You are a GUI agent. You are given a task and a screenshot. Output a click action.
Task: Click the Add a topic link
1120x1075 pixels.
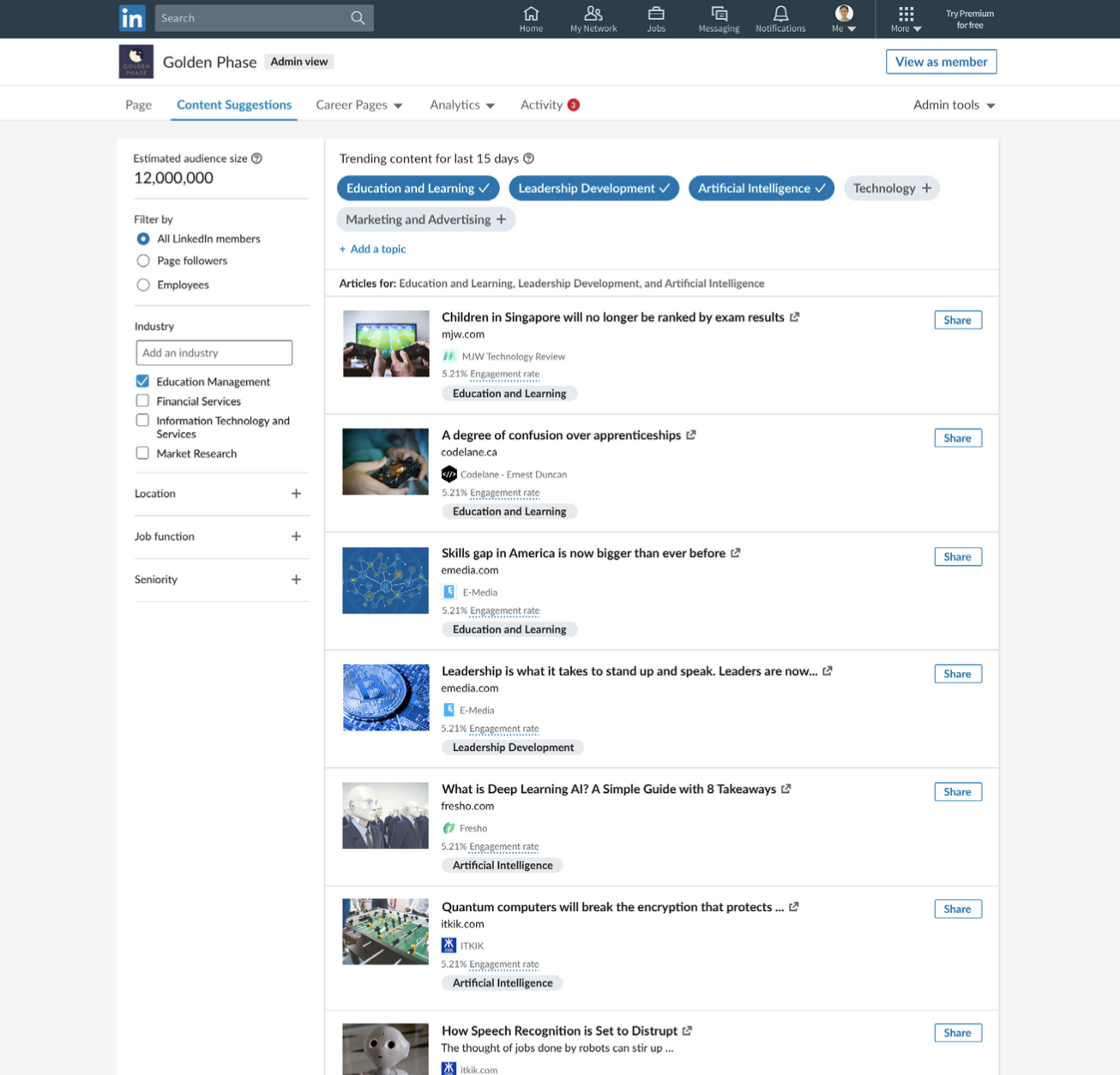373,249
